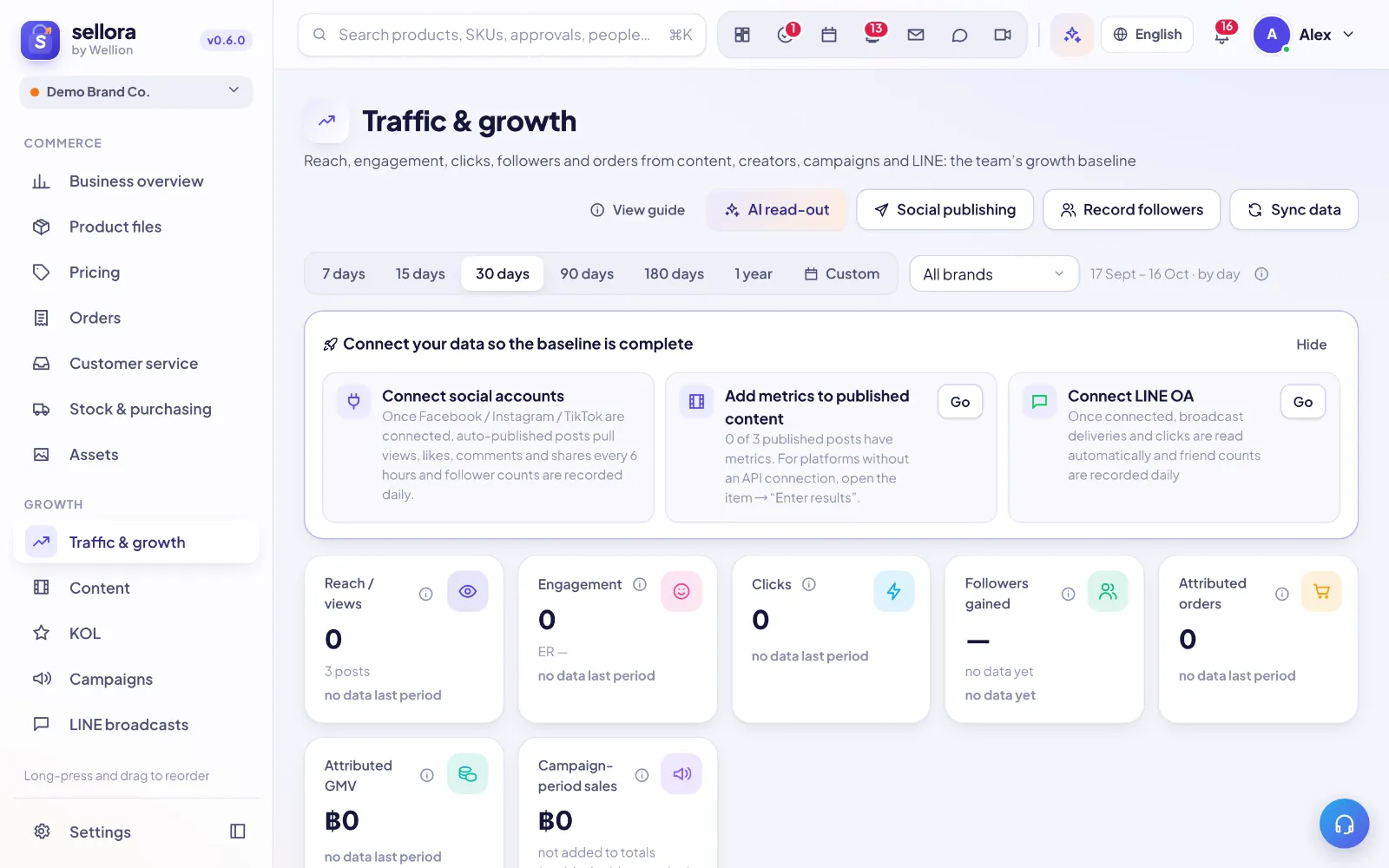Open the English language selector

coord(1147,35)
